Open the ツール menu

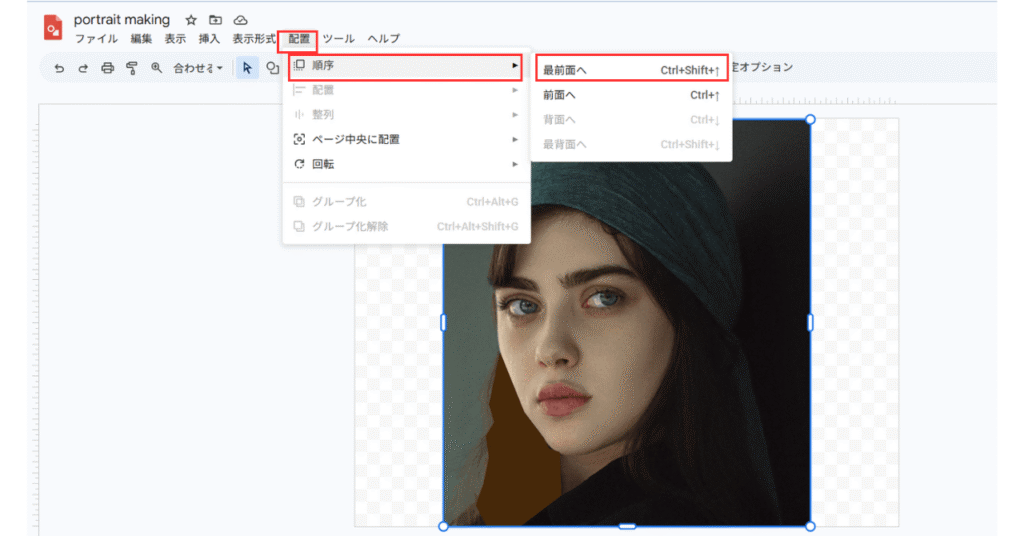click(339, 39)
